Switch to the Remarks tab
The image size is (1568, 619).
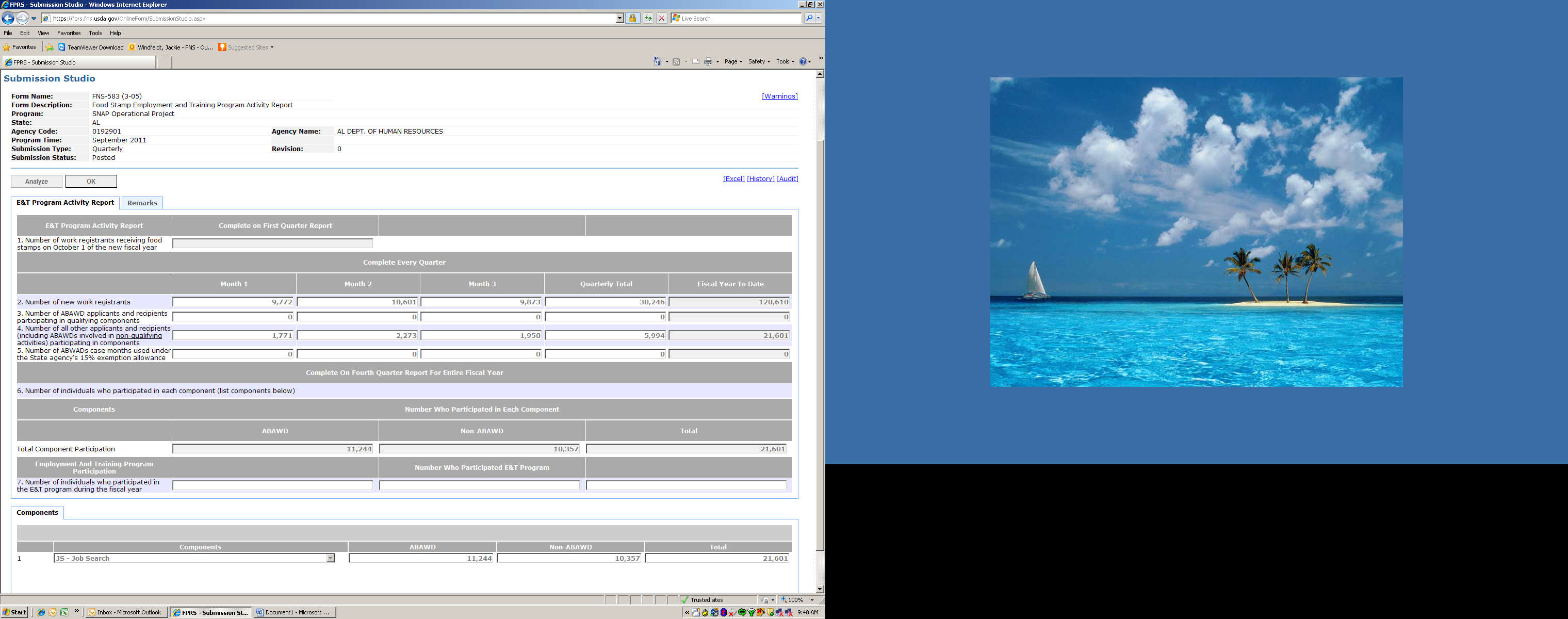(x=142, y=203)
